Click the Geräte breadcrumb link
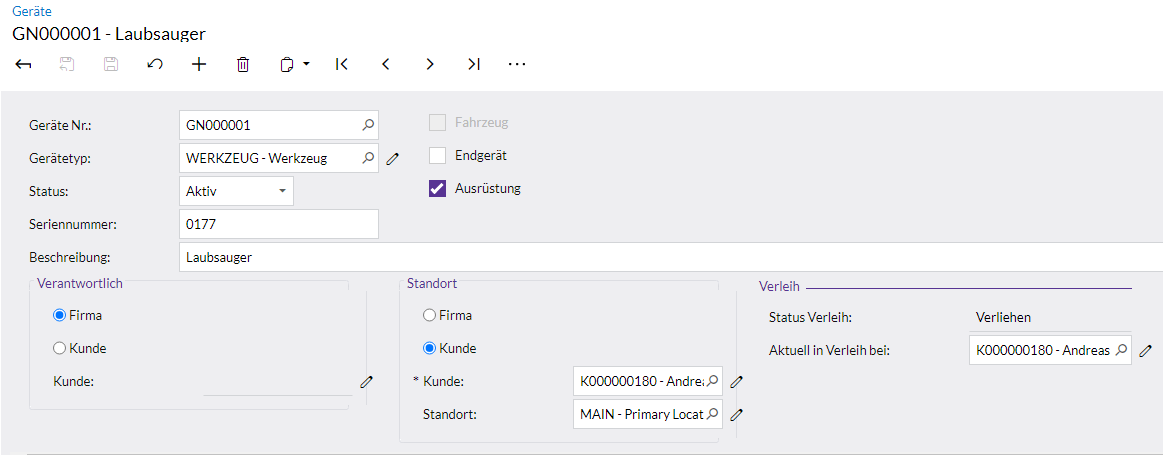1163x455 pixels. [x=32, y=11]
